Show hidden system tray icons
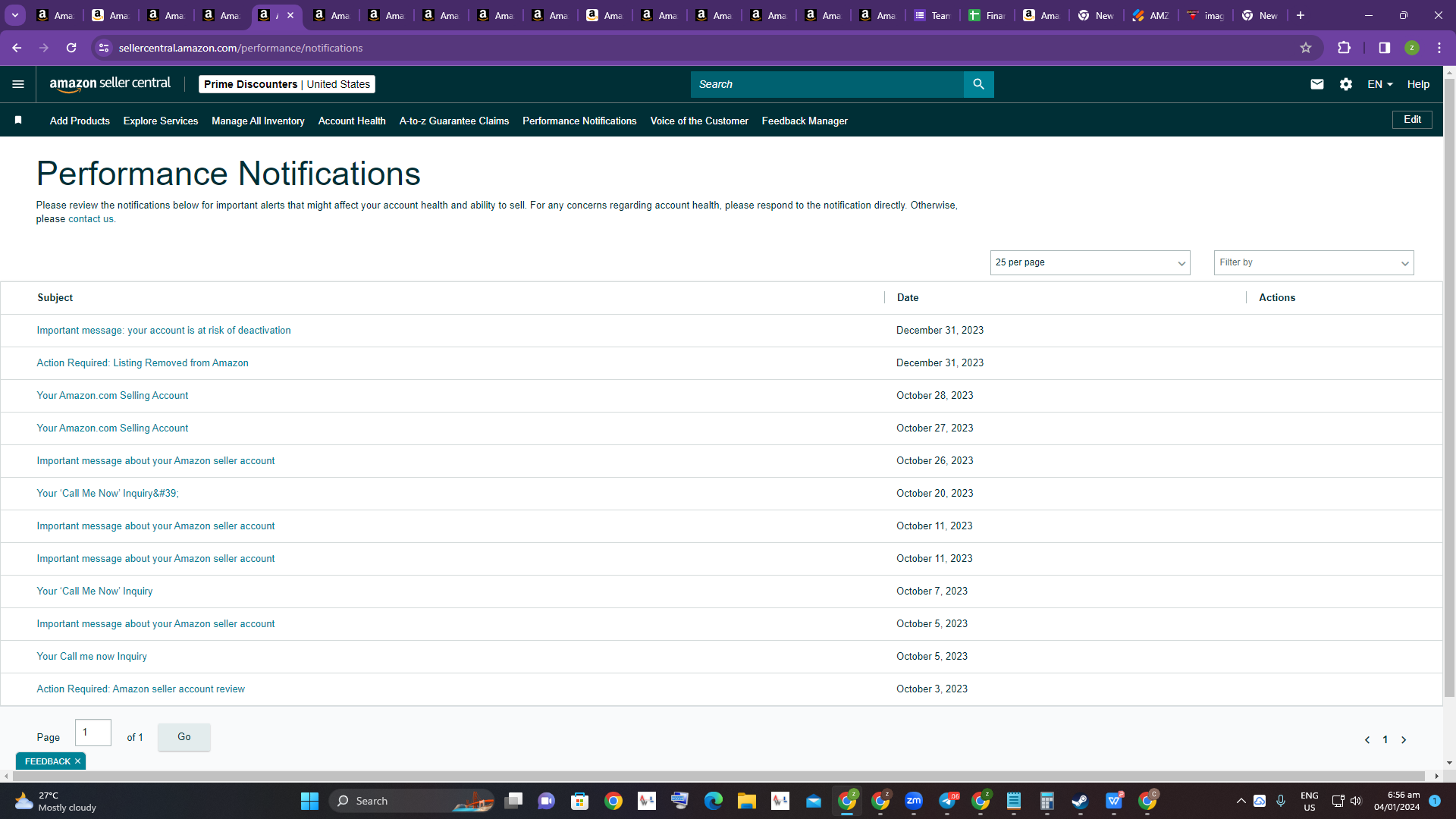Viewport: 1456px width, 819px height. point(1241,801)
